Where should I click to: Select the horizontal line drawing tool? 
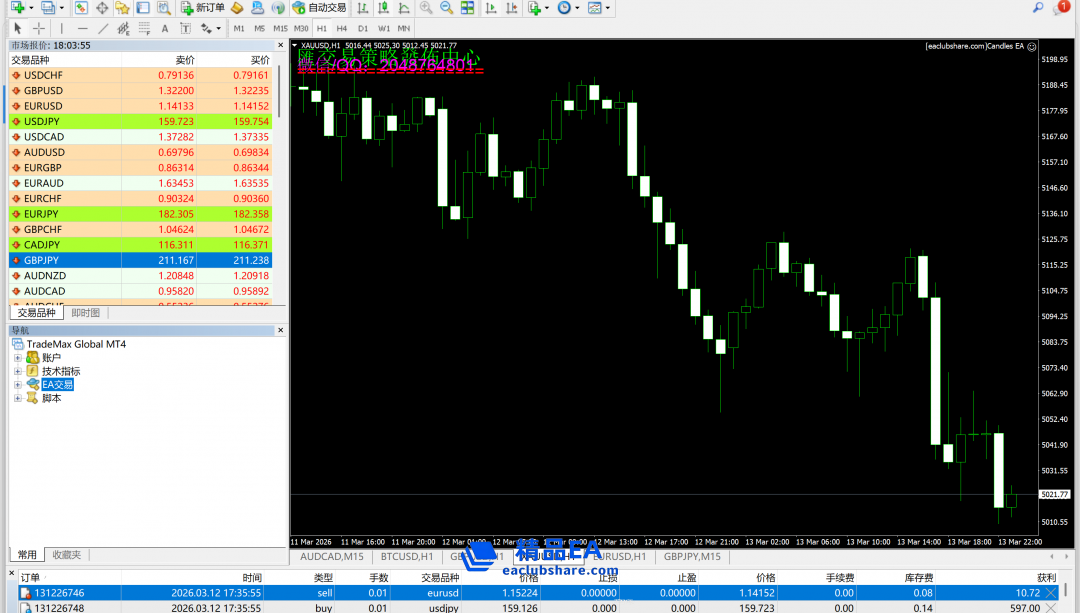coord(82,29)
